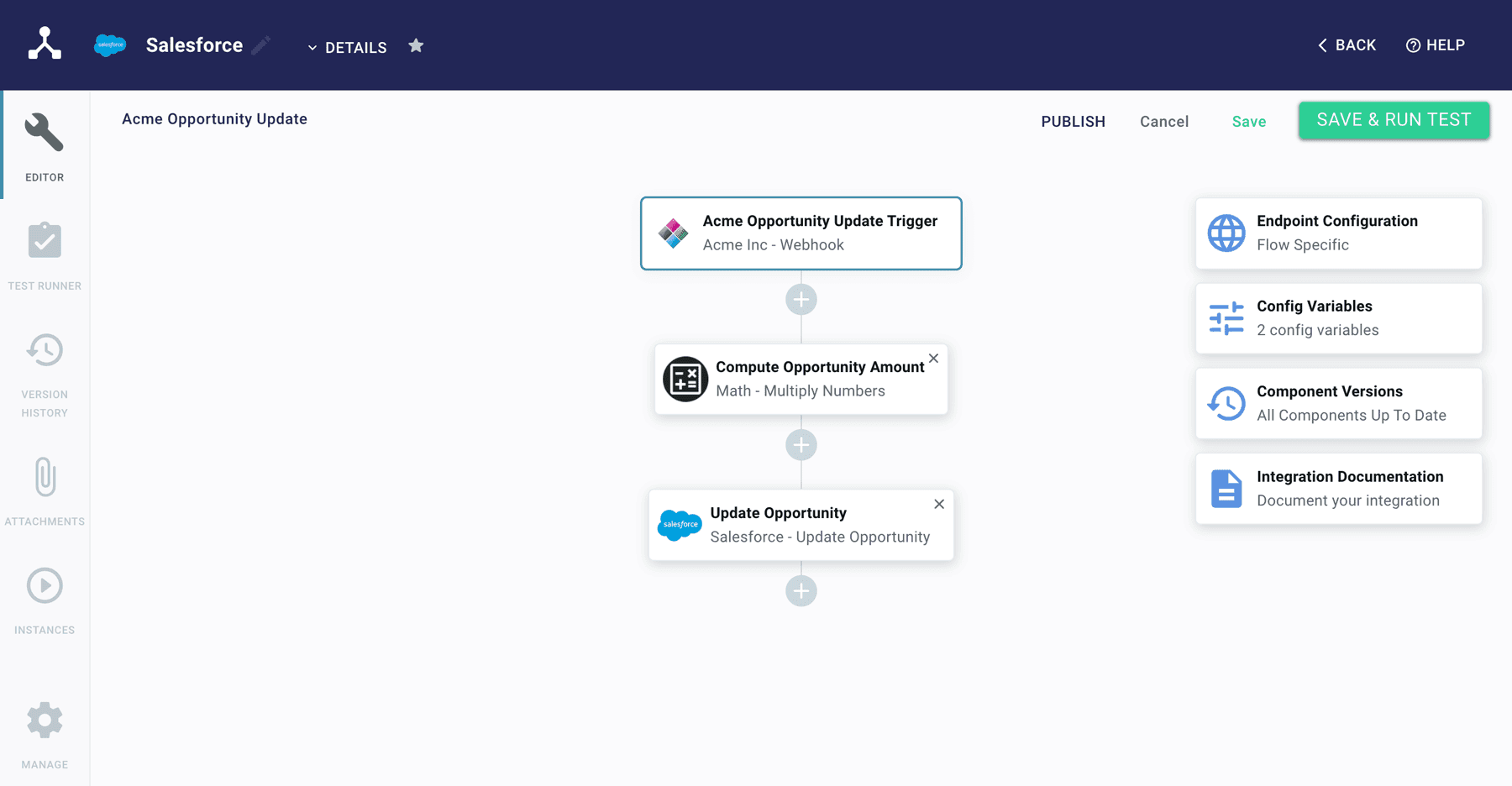Select the Acme Opportunity Update Trigger step
Viewport: 1512px width, 786px height.
[801, 233]
